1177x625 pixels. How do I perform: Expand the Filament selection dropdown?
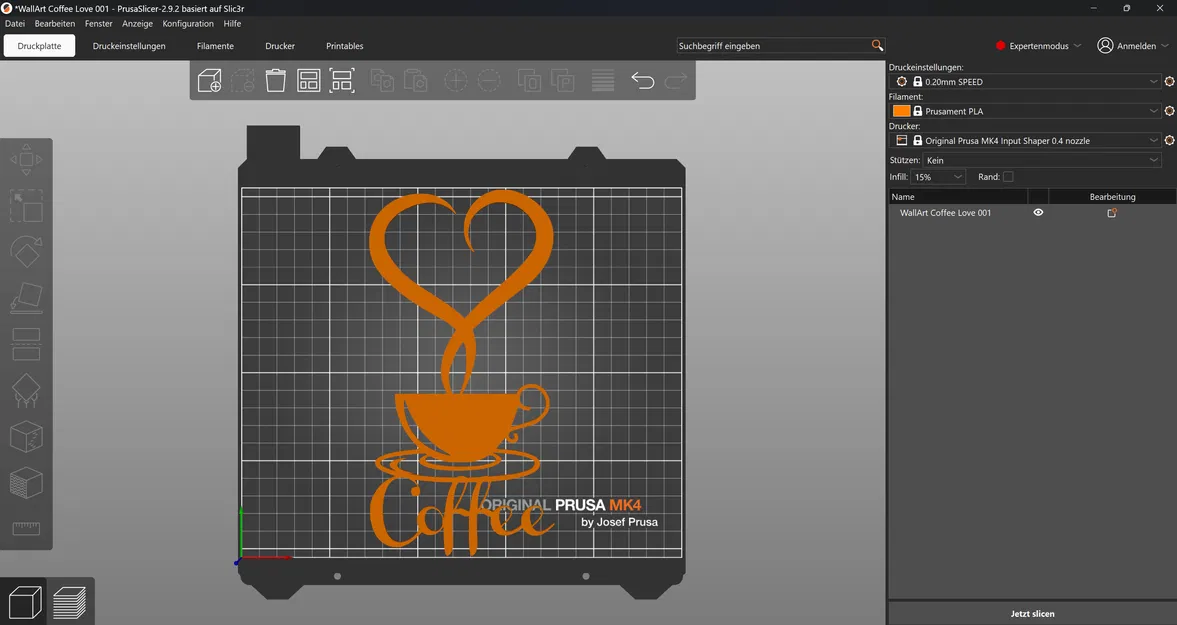pyautogui.click(x=1153, y=110)
